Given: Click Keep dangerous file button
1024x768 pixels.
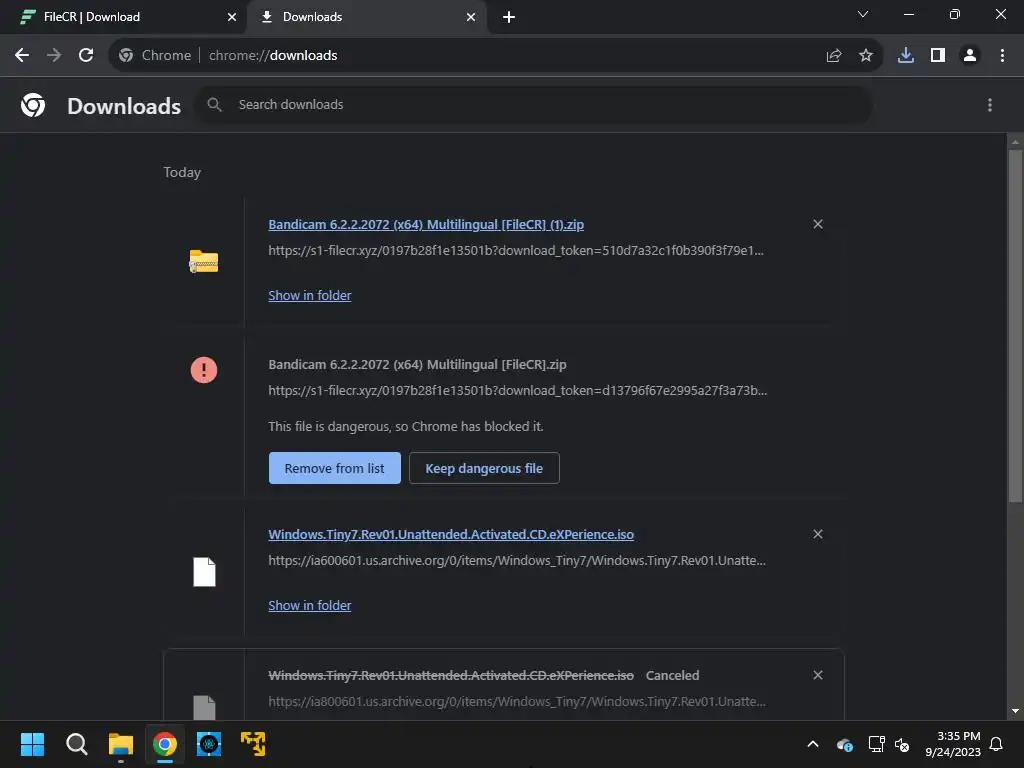Looking at the screenshot, I should tap(484, 468).
